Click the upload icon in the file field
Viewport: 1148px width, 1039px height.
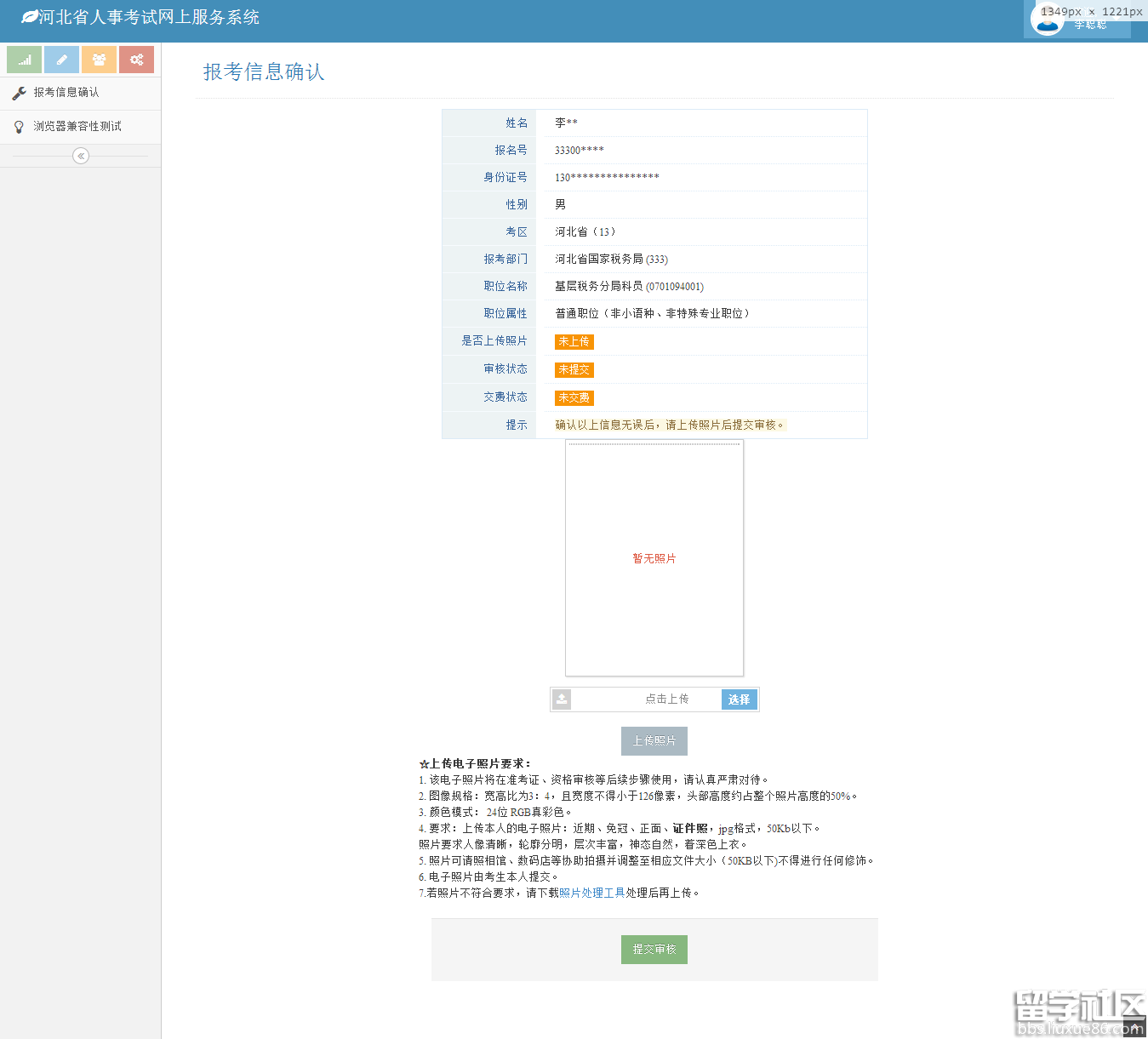[x=562, y=699]
